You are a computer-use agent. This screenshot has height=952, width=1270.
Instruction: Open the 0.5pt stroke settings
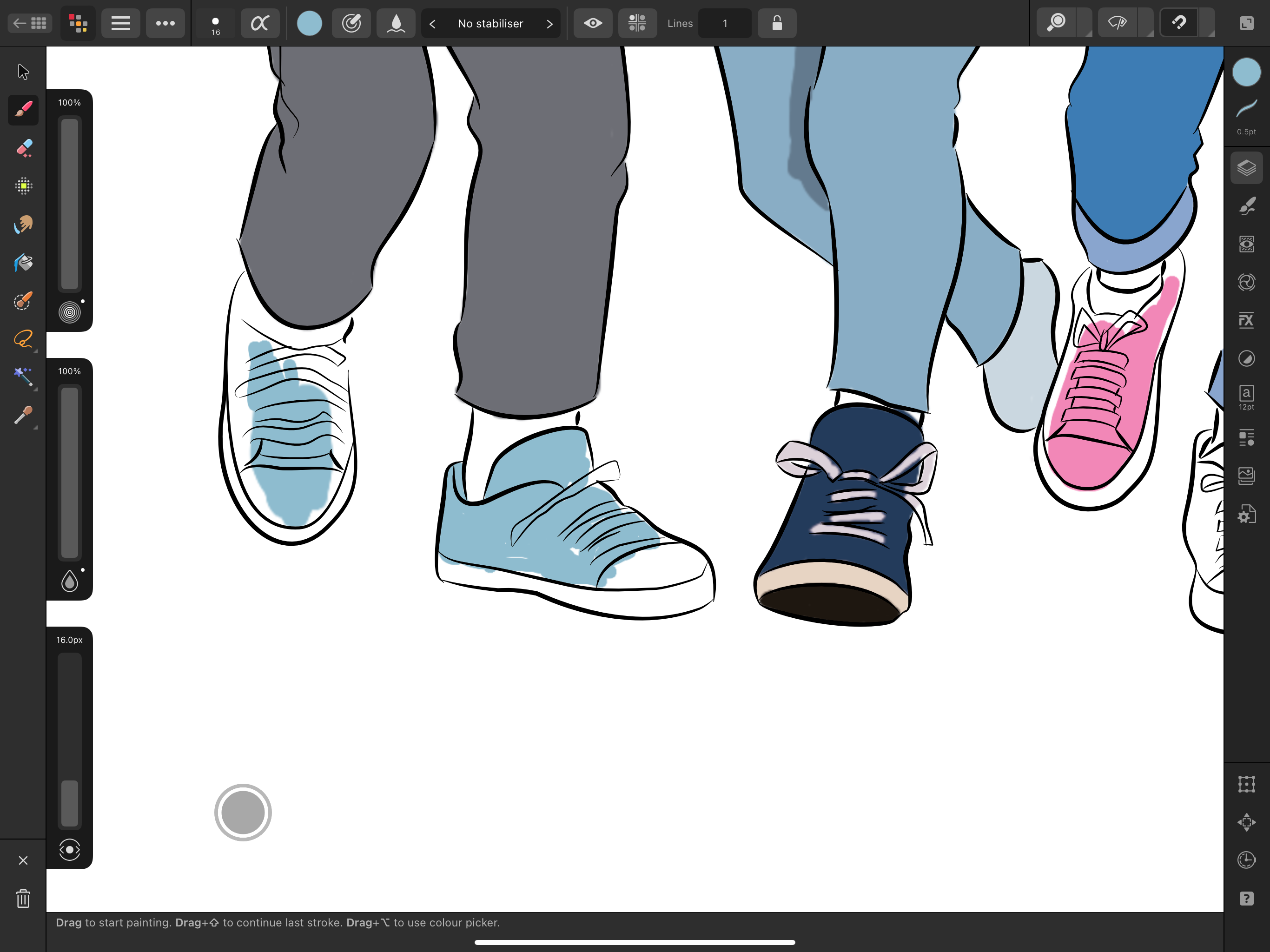click(1246, 117)
